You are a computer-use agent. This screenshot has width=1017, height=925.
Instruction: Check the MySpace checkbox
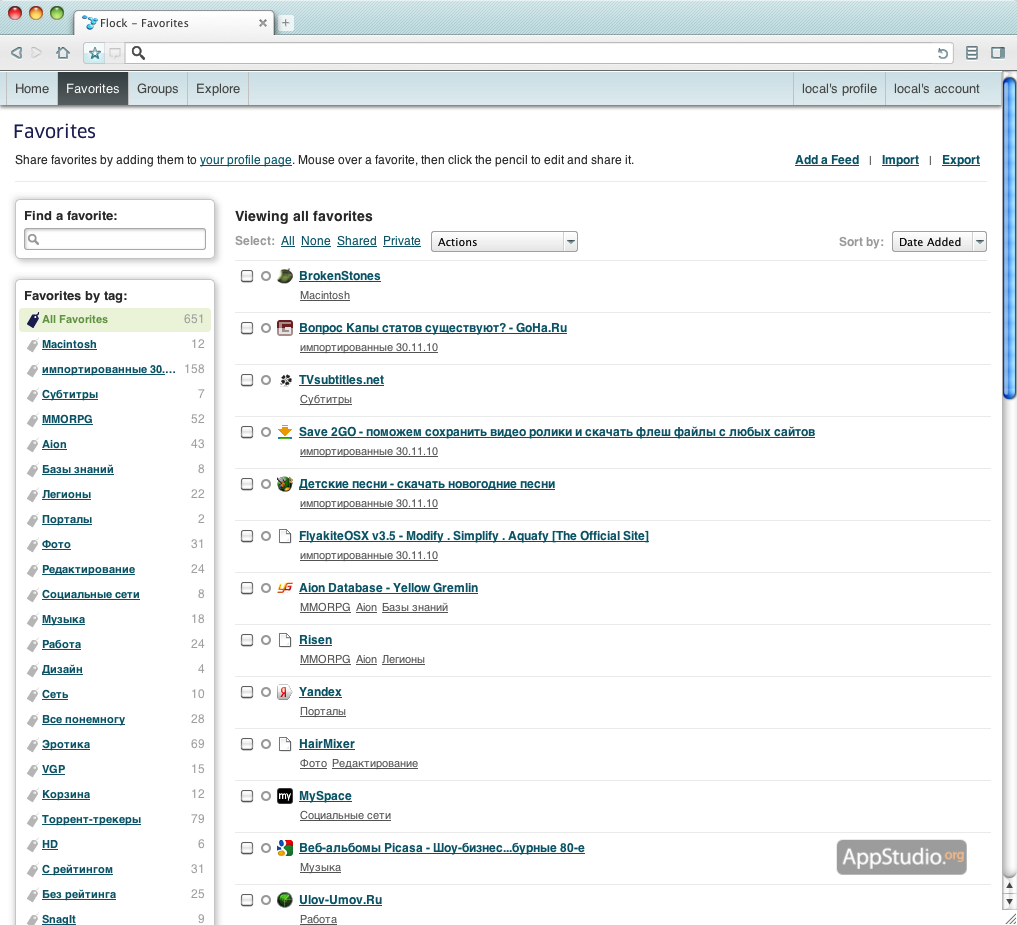point(247,796)
